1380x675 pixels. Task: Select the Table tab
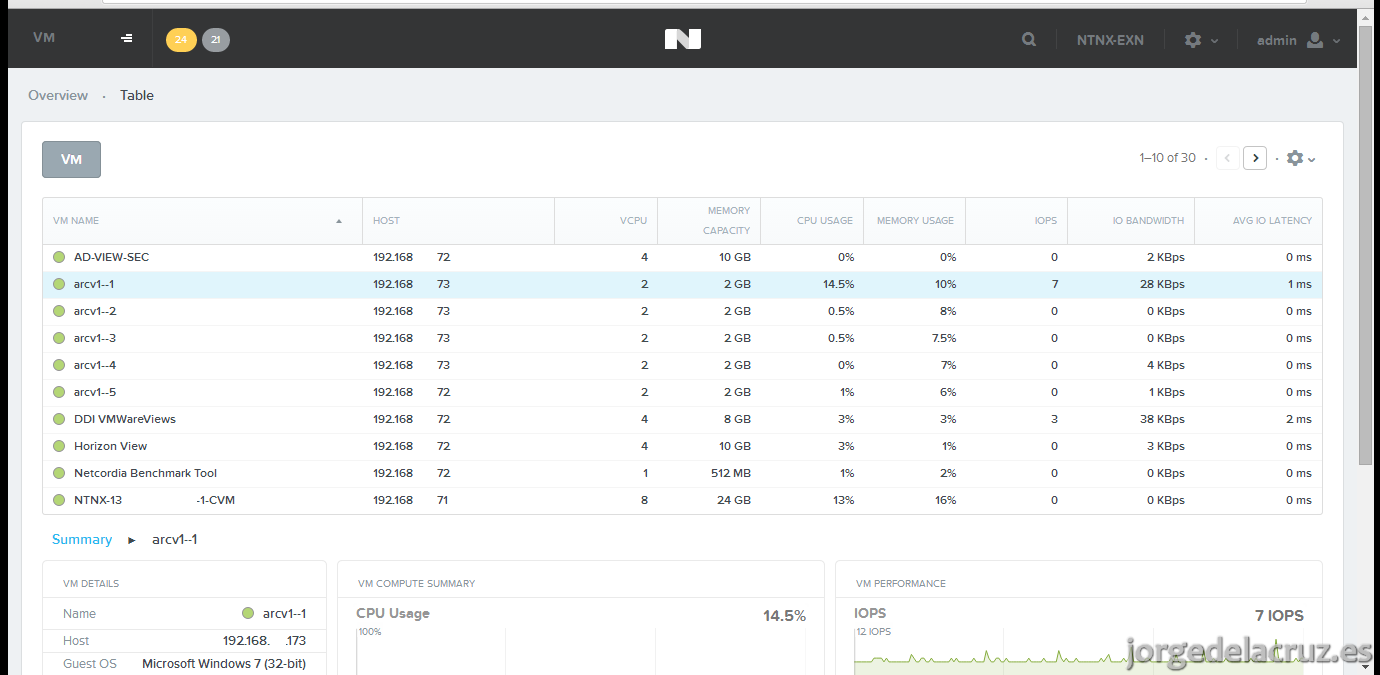click(137, 95)
